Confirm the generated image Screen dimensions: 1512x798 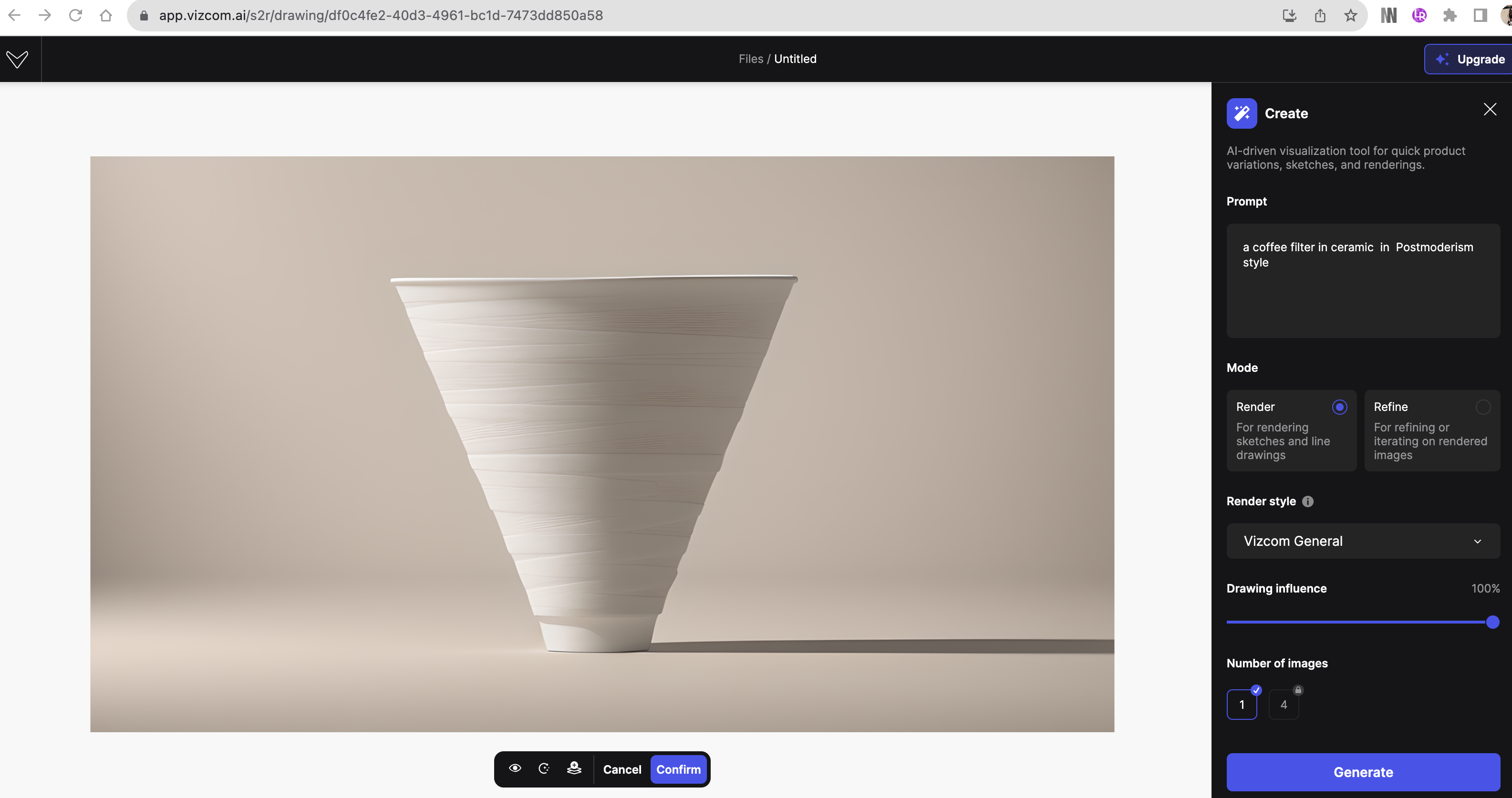[678, 769]
